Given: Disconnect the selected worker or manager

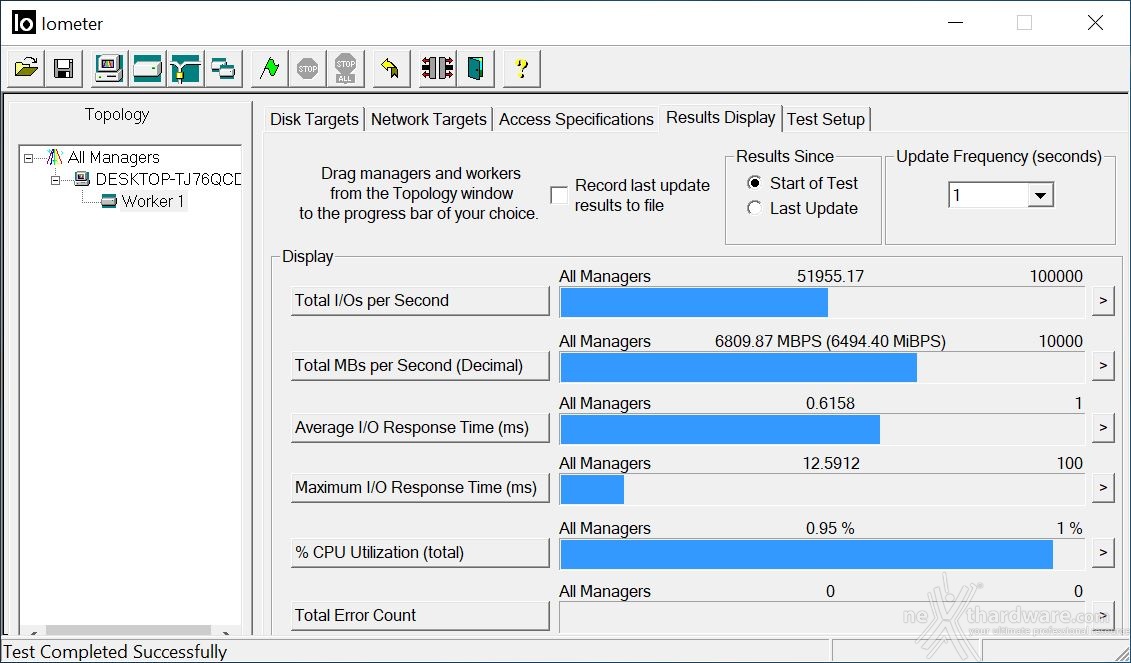Looking at the screenshot, I should click(437, 69).
